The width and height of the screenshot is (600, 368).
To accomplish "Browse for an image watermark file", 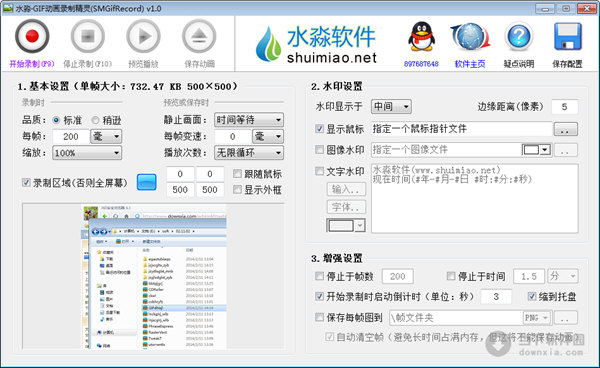I will click(x=566, y=150).
